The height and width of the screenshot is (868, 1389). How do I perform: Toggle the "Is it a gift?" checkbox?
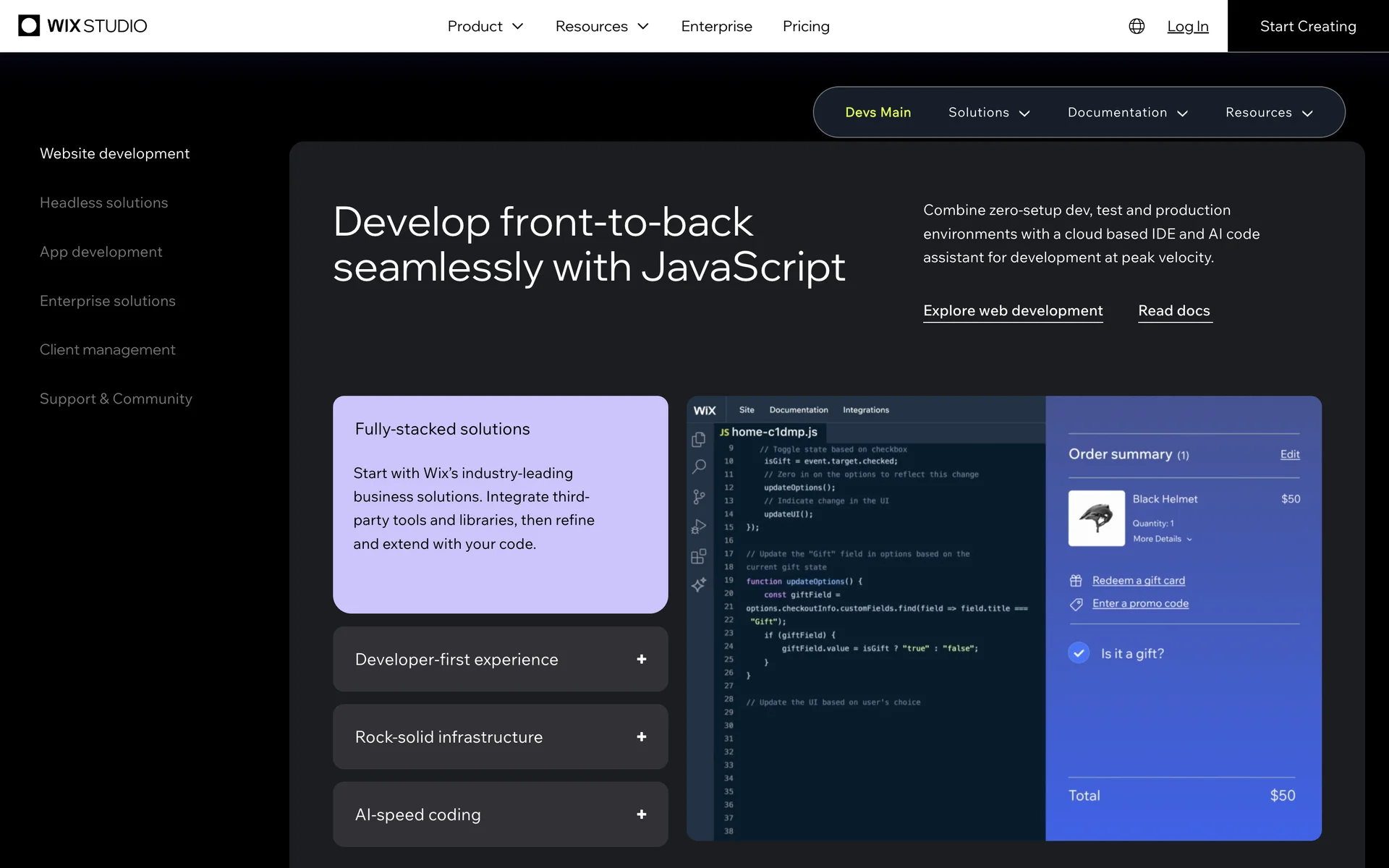coord(1078,653)
